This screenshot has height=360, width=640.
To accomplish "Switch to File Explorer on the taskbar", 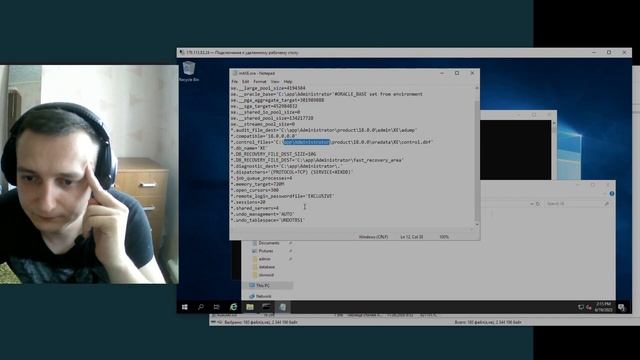I will [249, 307].
